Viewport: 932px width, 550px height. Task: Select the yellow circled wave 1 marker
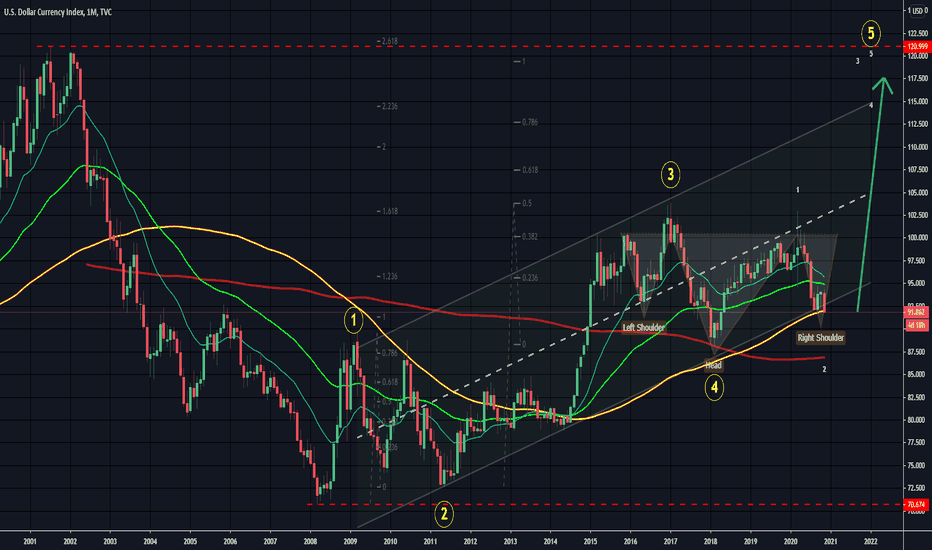click(354, 320)
